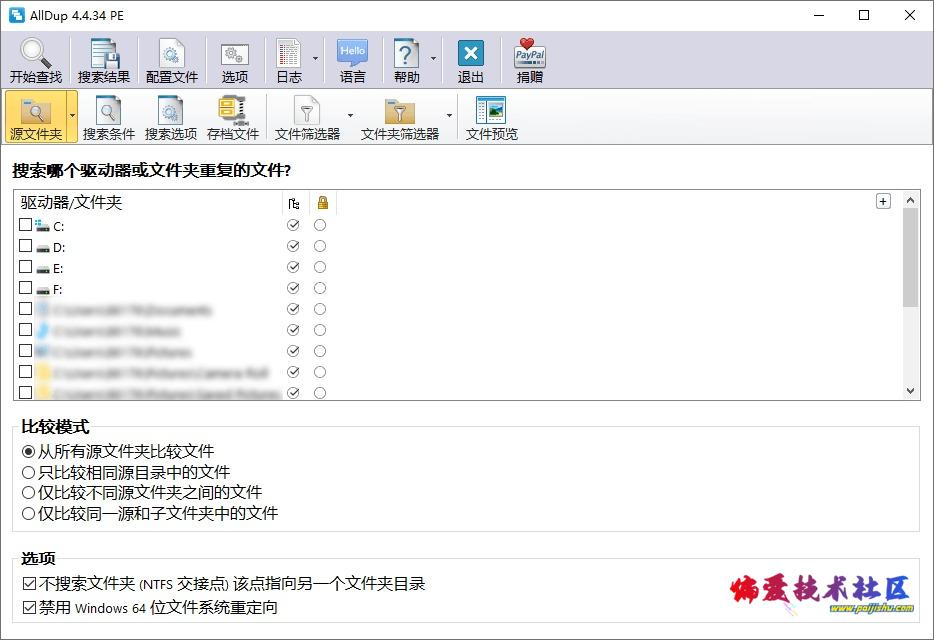Switch to the 搜索条件 tab
The width and height of the screenshot is (934, 640).
pyautogui.click(x=108, y=118)
